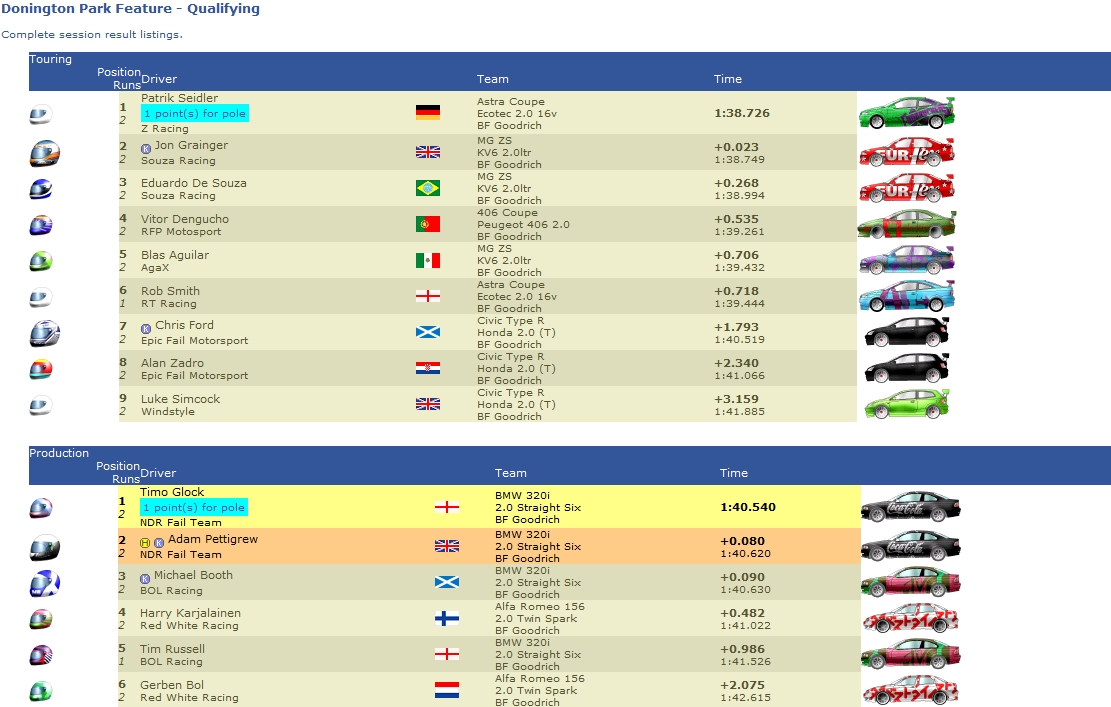Click Timo Glock's helmet icon
Viewport: 1111px width, 707px height.
[x=40, y=508]
